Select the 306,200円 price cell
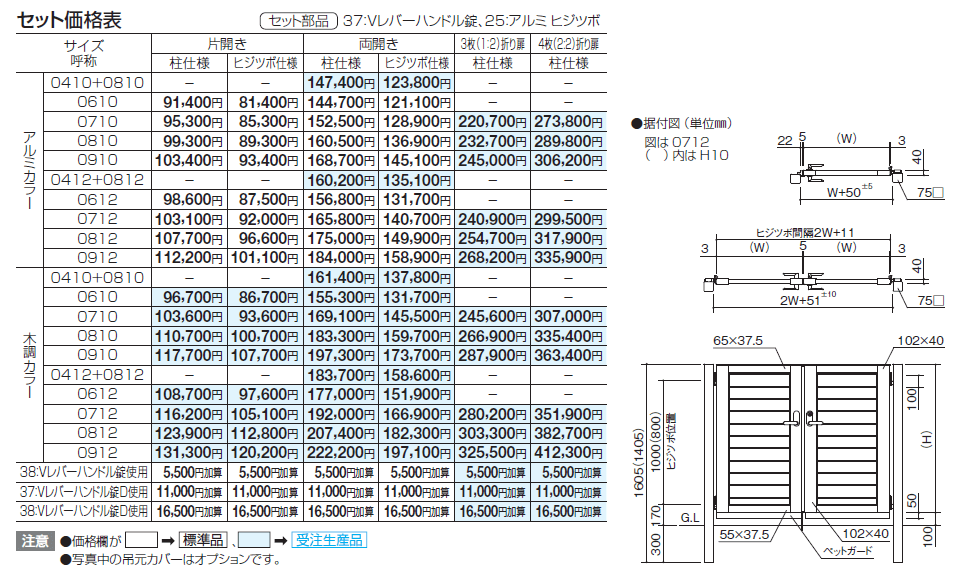The image size is (956, 582). (568, 161)
